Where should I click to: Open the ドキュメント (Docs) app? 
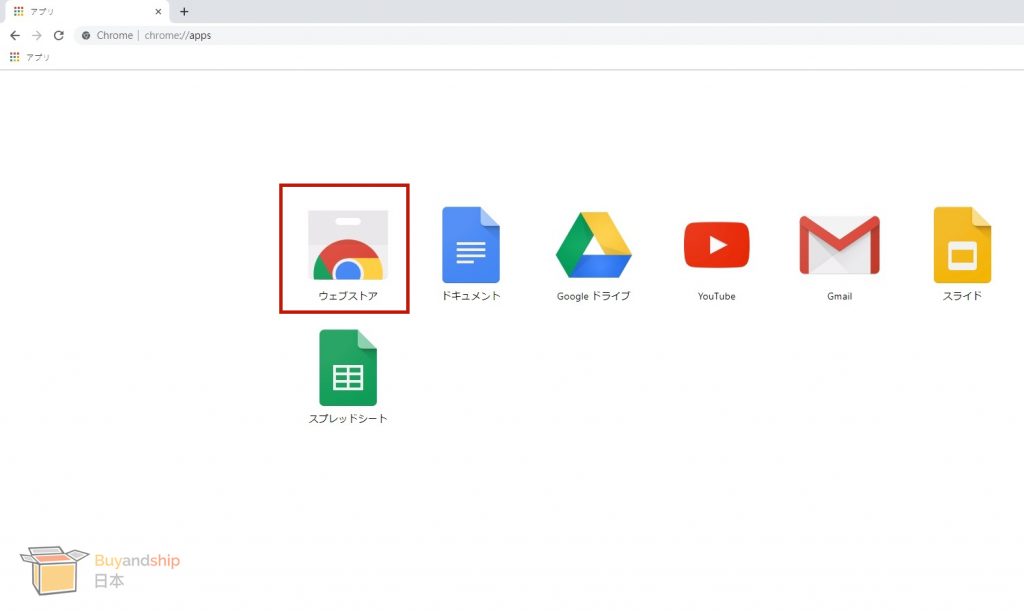coord(471,245)
